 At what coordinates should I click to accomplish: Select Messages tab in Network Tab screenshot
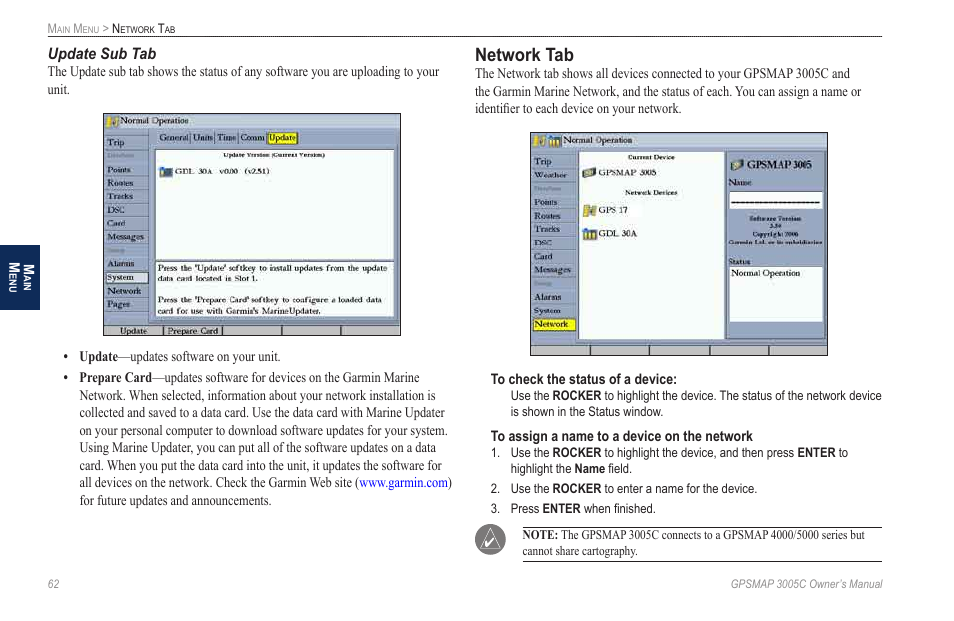point(554,269)
